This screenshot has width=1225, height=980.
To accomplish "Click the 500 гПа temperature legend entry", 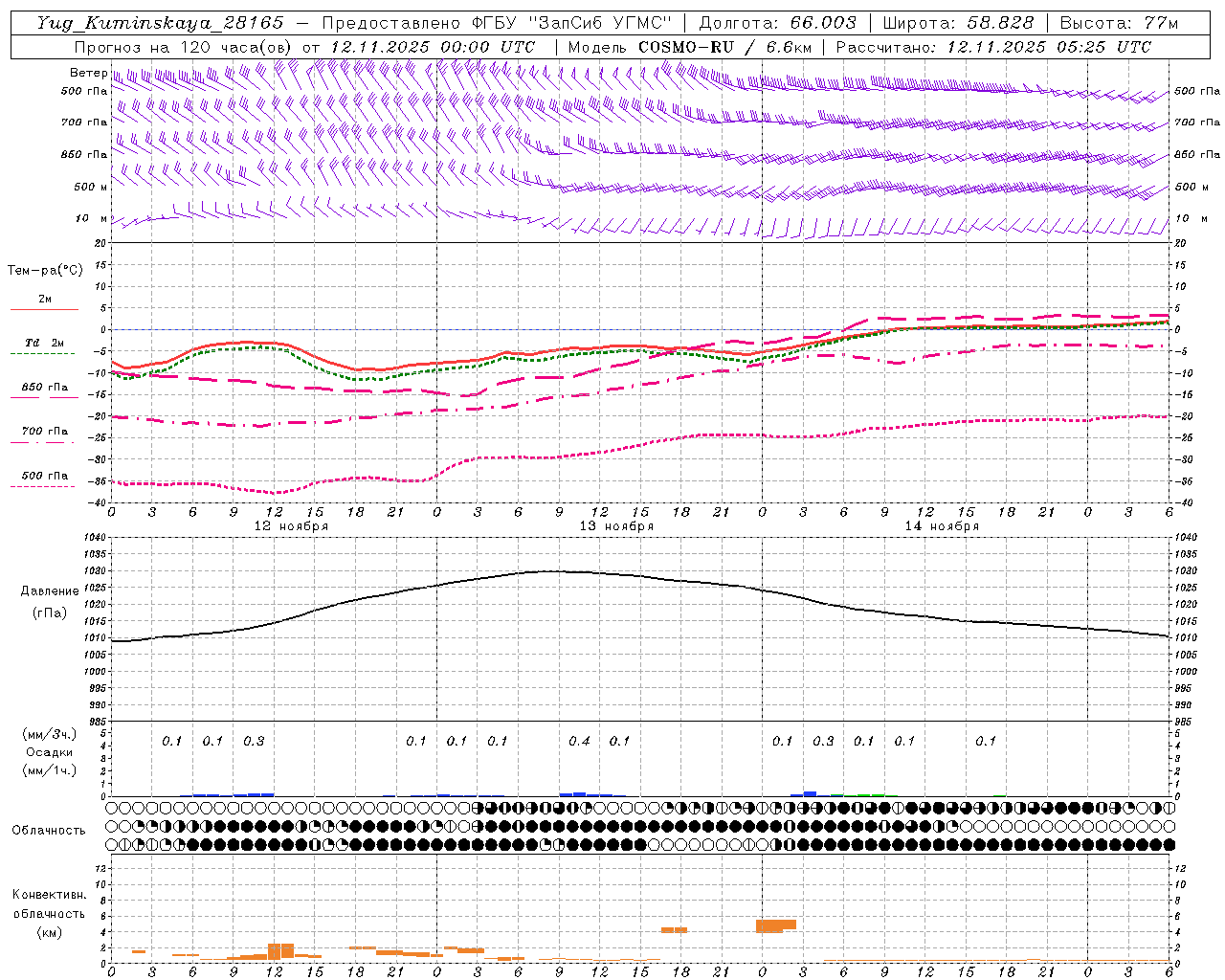I will (45, 476).
